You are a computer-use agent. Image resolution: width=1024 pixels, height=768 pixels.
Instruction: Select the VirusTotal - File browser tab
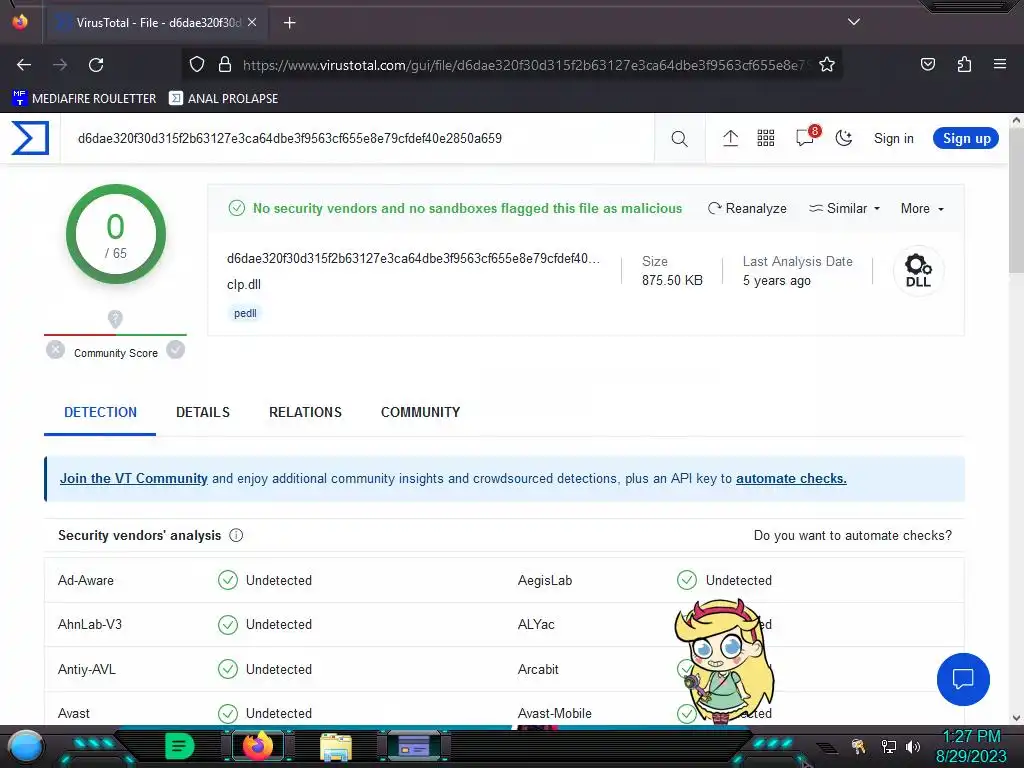pos(157,23)
